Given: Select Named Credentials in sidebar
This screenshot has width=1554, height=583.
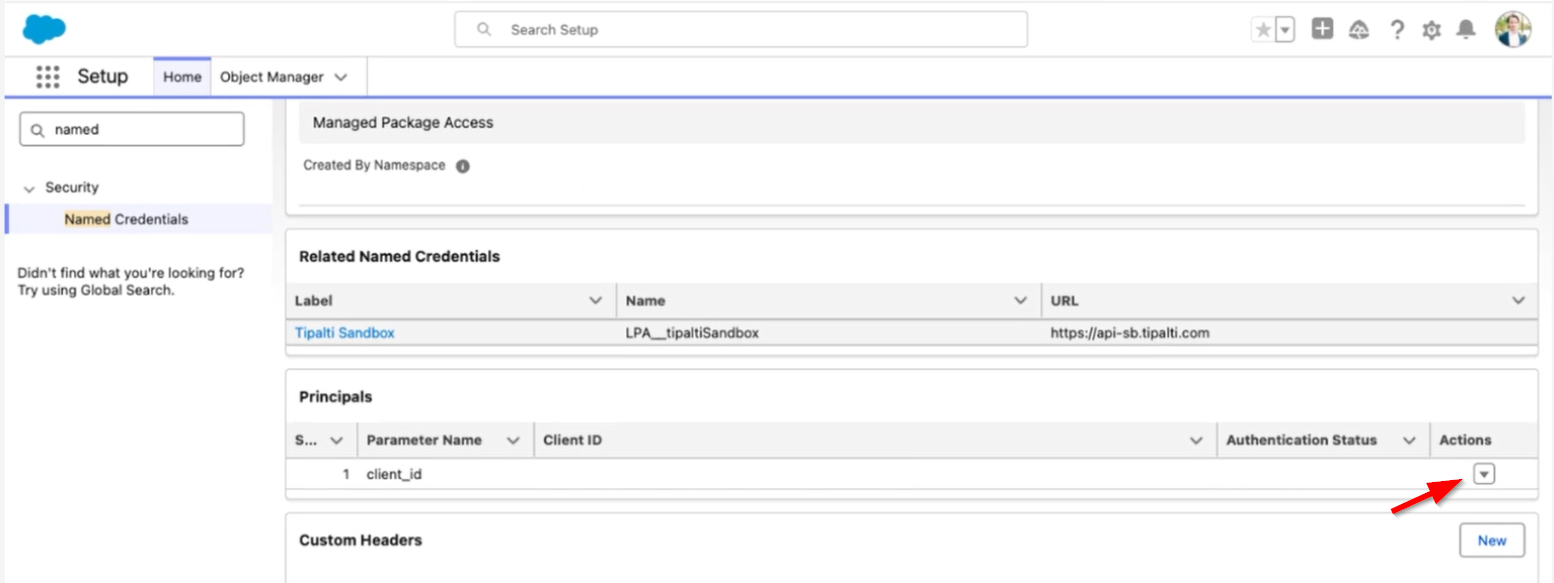Looking at the screenshot, I should coord(126,219).
